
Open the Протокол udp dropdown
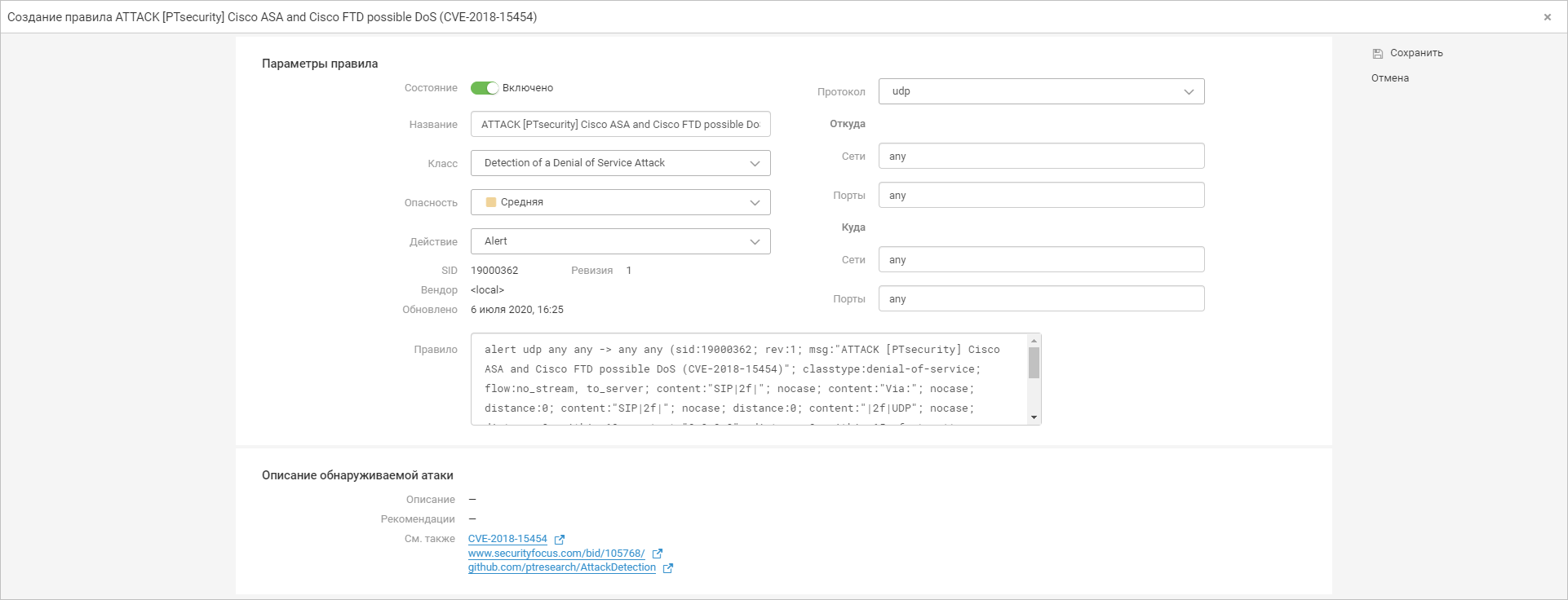click(x=1042, y=91)
